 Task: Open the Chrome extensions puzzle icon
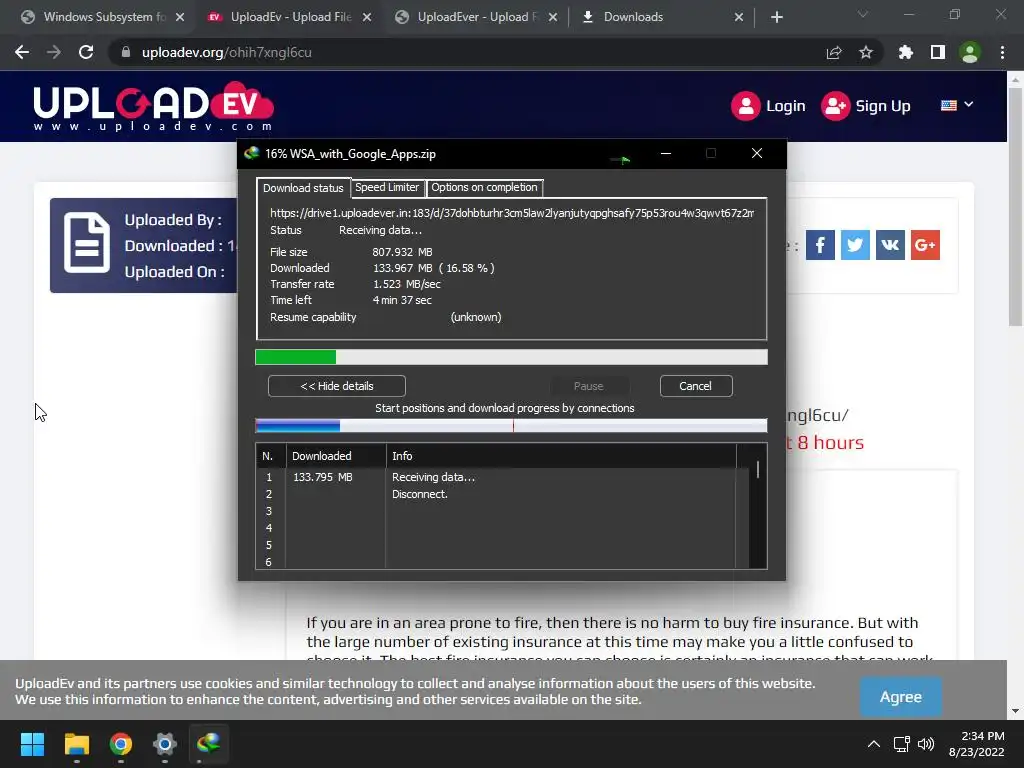point(906,52)
